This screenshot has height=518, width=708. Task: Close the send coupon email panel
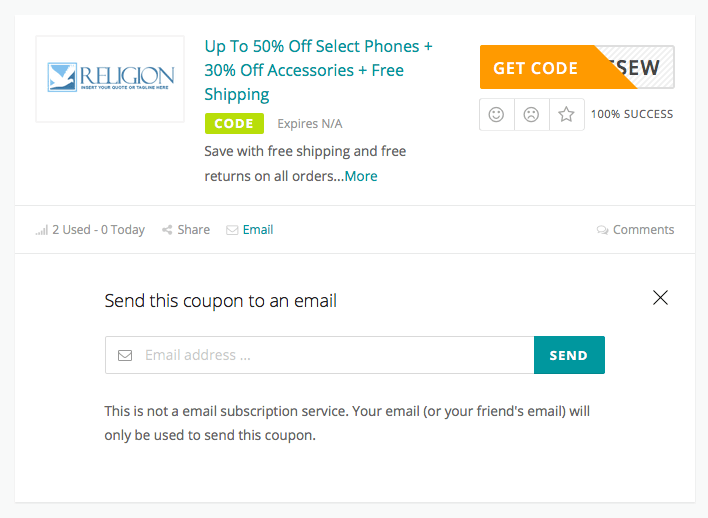coord(660,298)
